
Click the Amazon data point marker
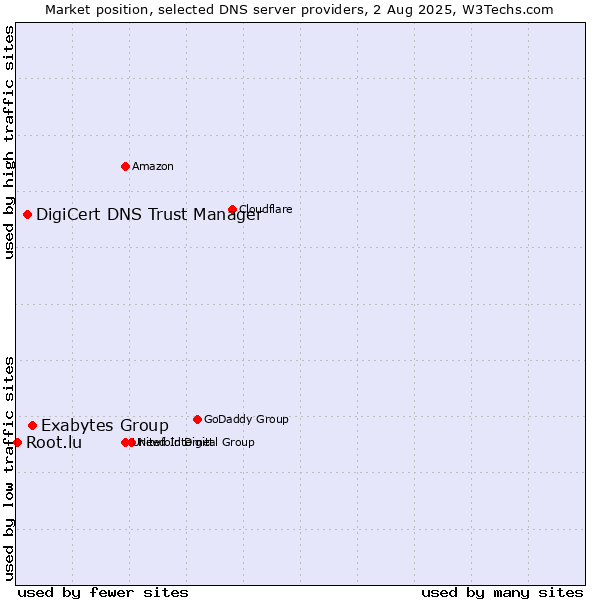pos(125,166)
